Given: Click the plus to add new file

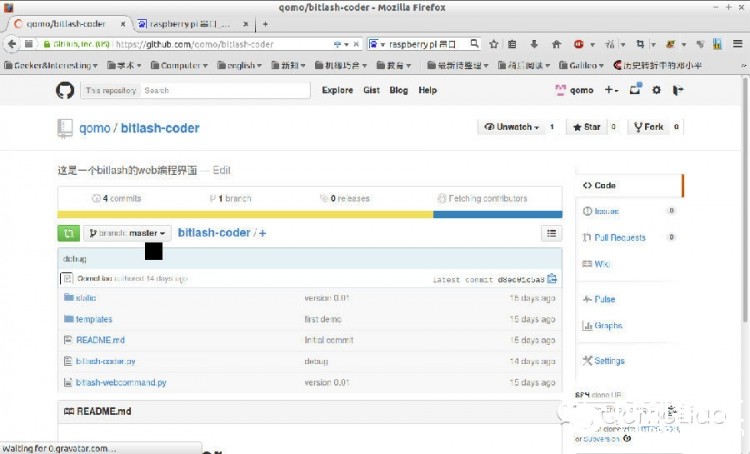Looking at the screenshot, I should pos(263,233).
